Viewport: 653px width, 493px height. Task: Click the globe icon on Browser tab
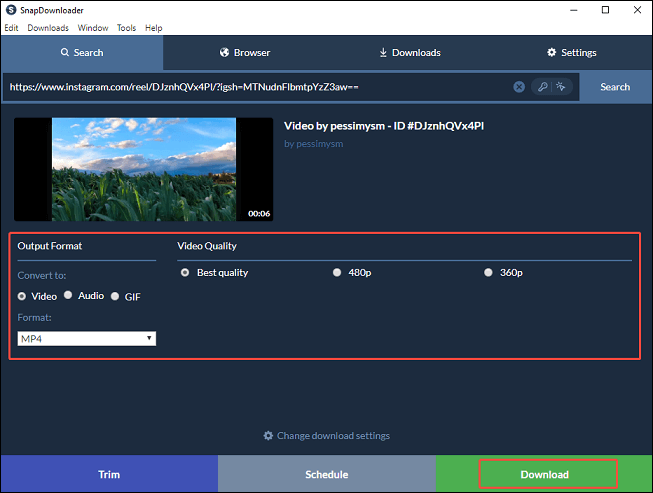pyautogui.click(x=224, y=52)
